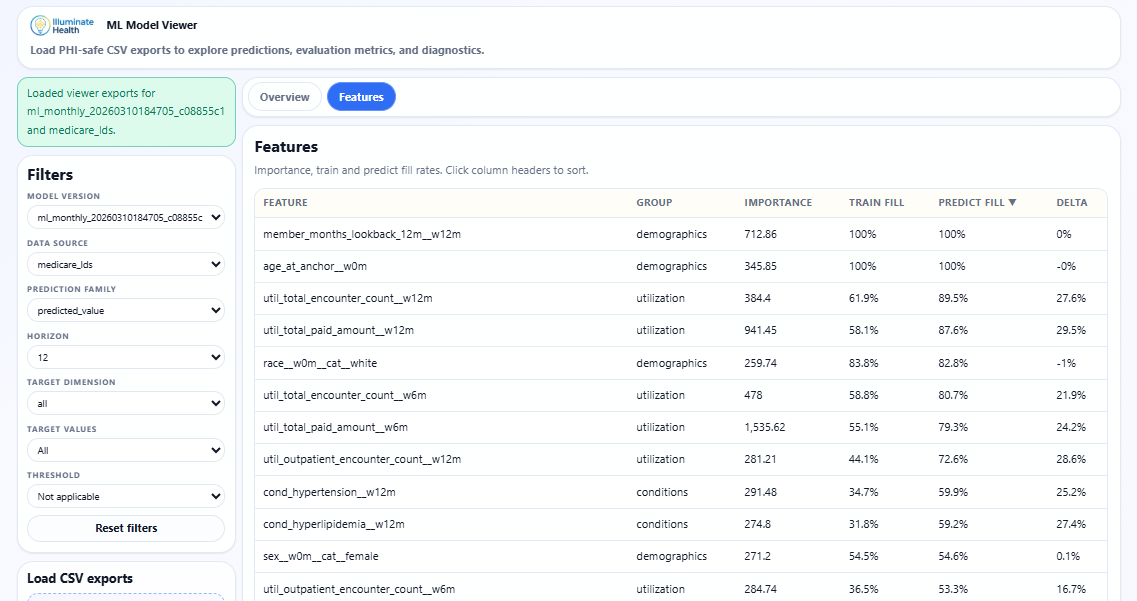The width and height of the screenshot is (1137, 601).
Task: Open the Horizon dropdown
Action: coord(125,357)
